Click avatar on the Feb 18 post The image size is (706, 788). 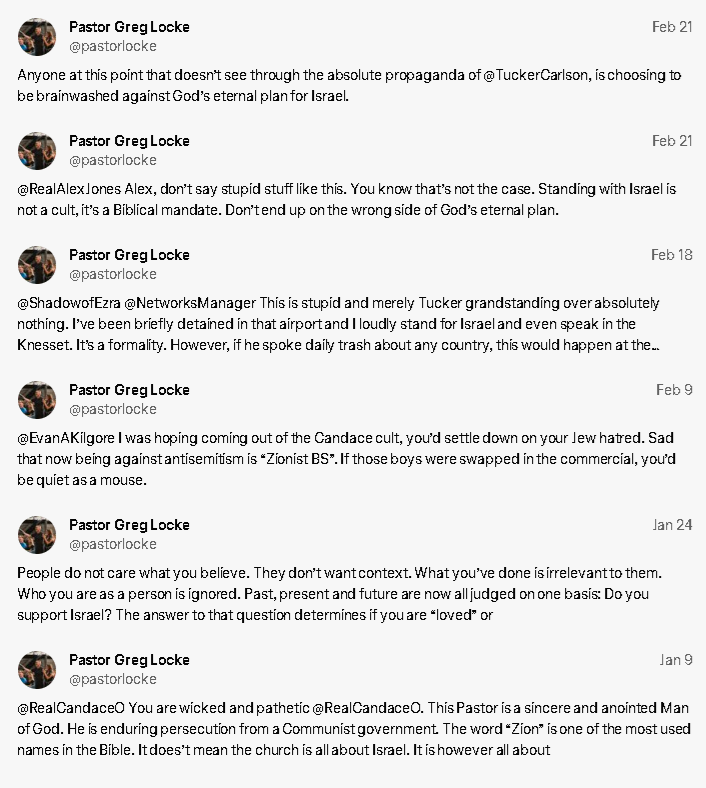tap(37, 265)
